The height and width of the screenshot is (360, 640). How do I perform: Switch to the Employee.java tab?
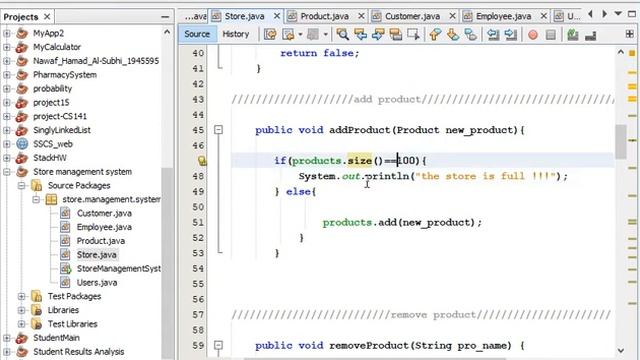pyautogui.click(x=504, y=16)
